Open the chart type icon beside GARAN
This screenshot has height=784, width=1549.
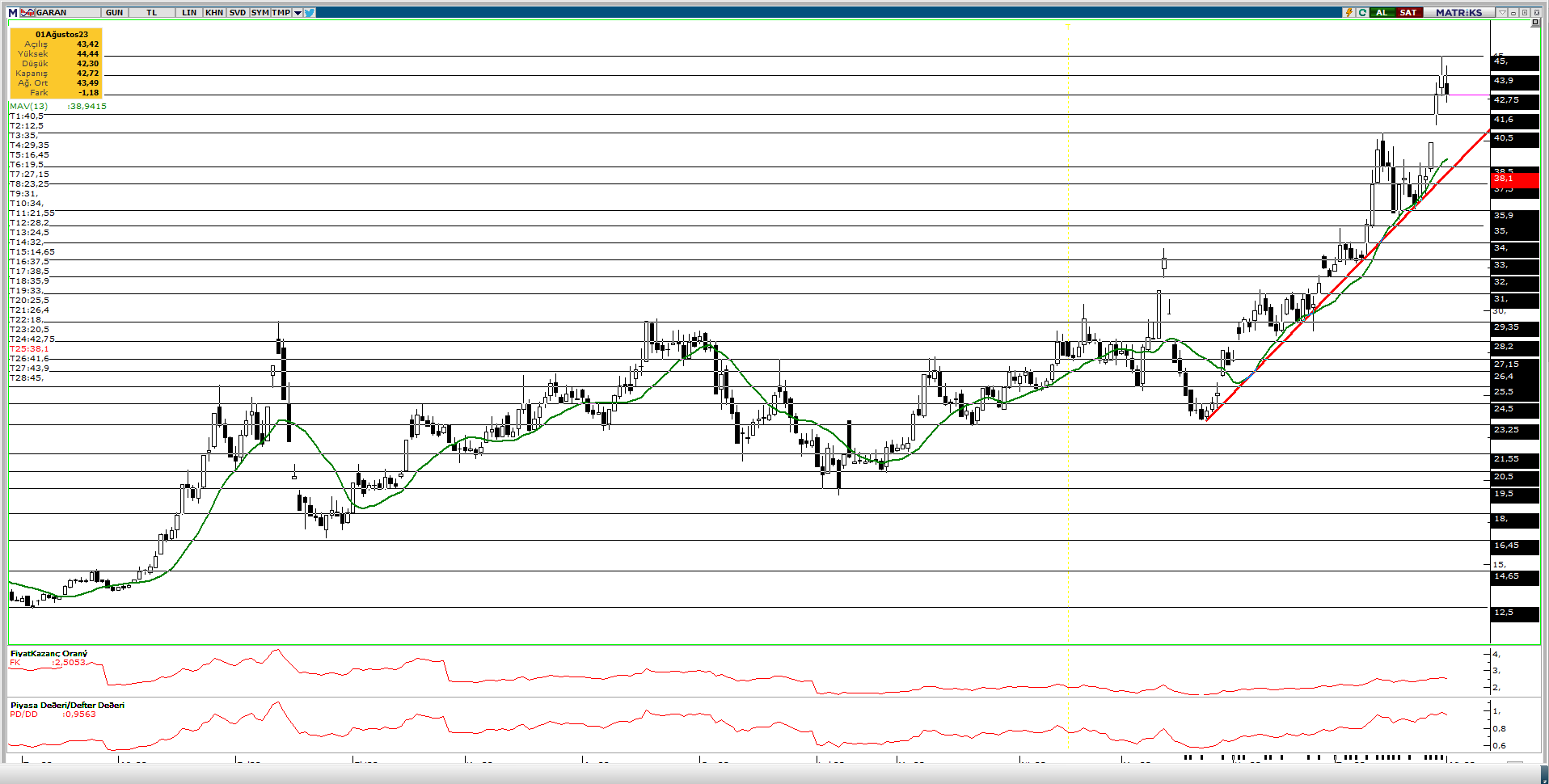pos(27,13)
